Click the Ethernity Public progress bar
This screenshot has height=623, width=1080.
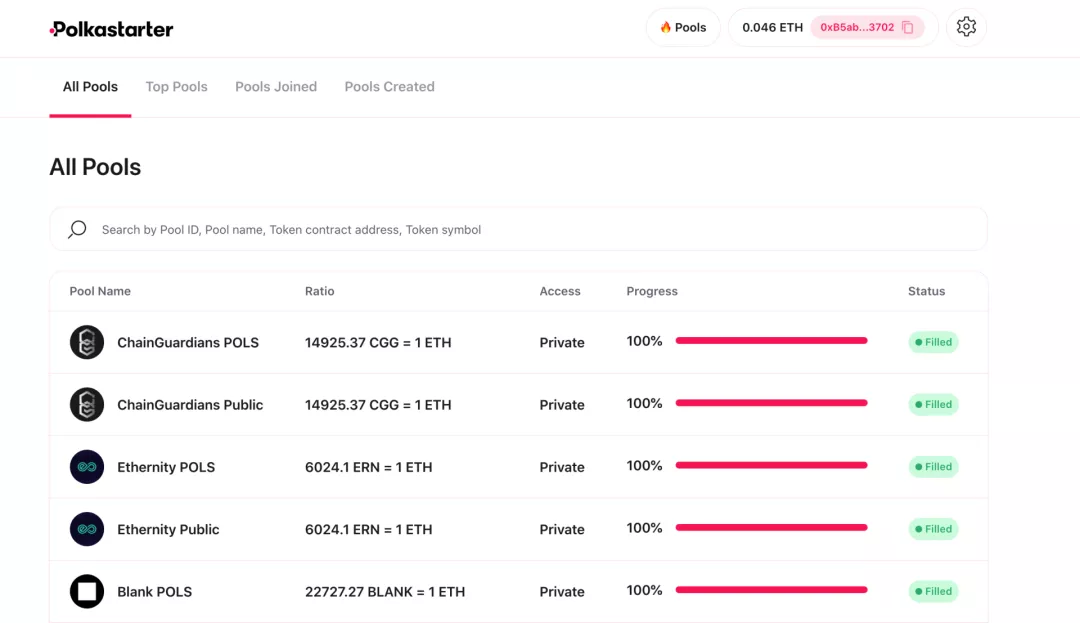(771, 527)
